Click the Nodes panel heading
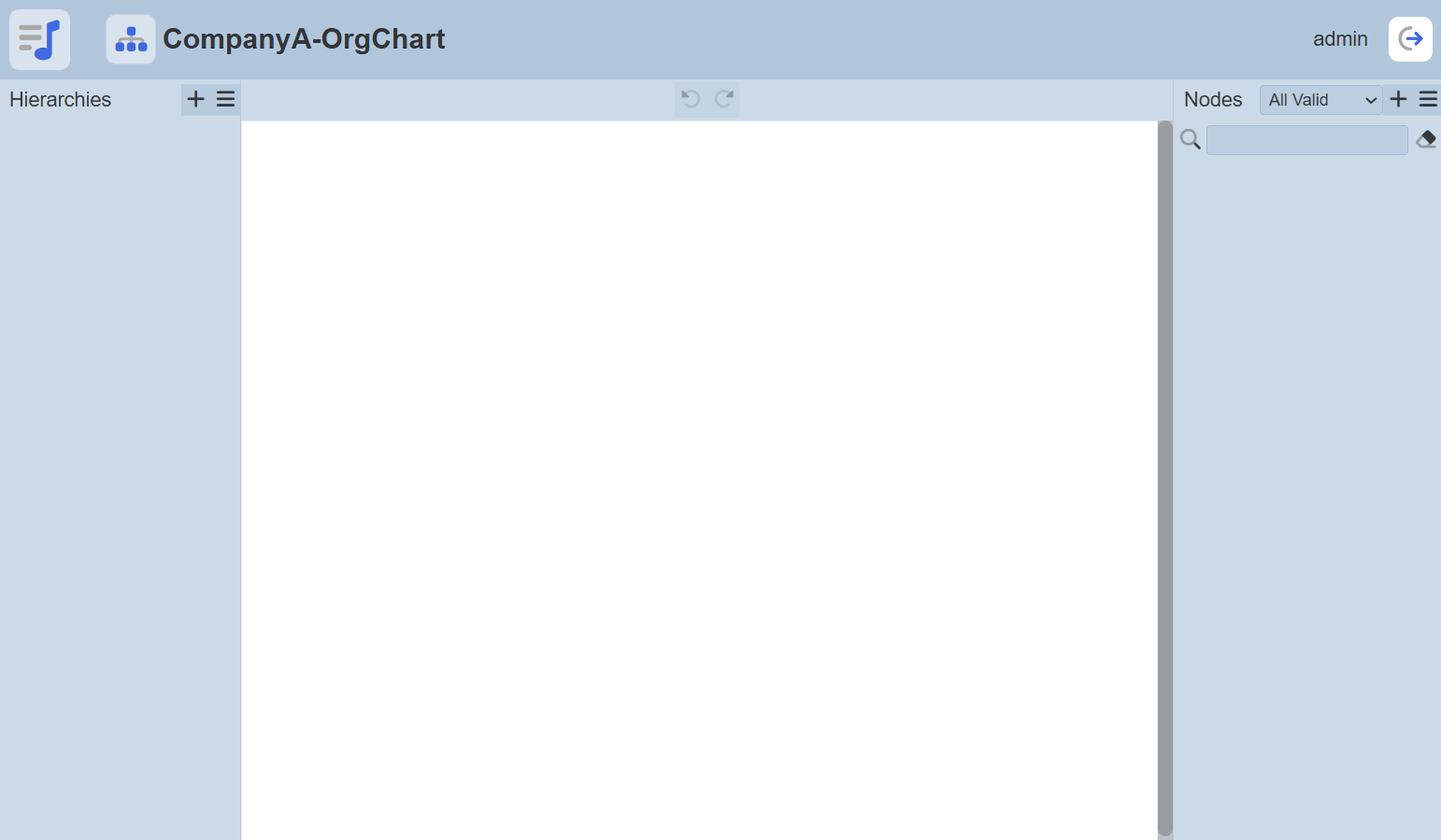Viewport: 1441px width, 840px height. click(1213, 100)
